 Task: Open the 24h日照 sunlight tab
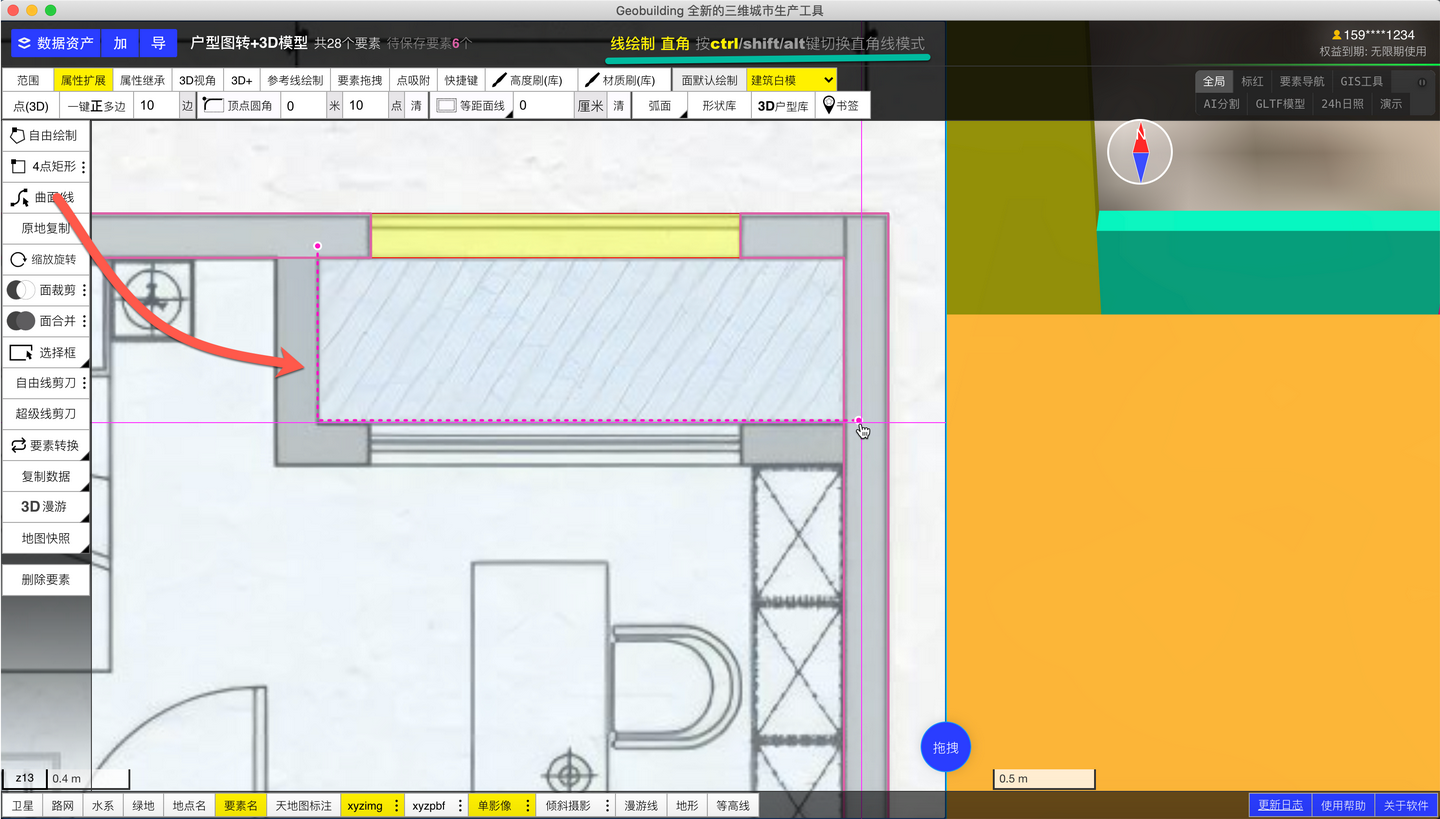[x=1342, y=104]
